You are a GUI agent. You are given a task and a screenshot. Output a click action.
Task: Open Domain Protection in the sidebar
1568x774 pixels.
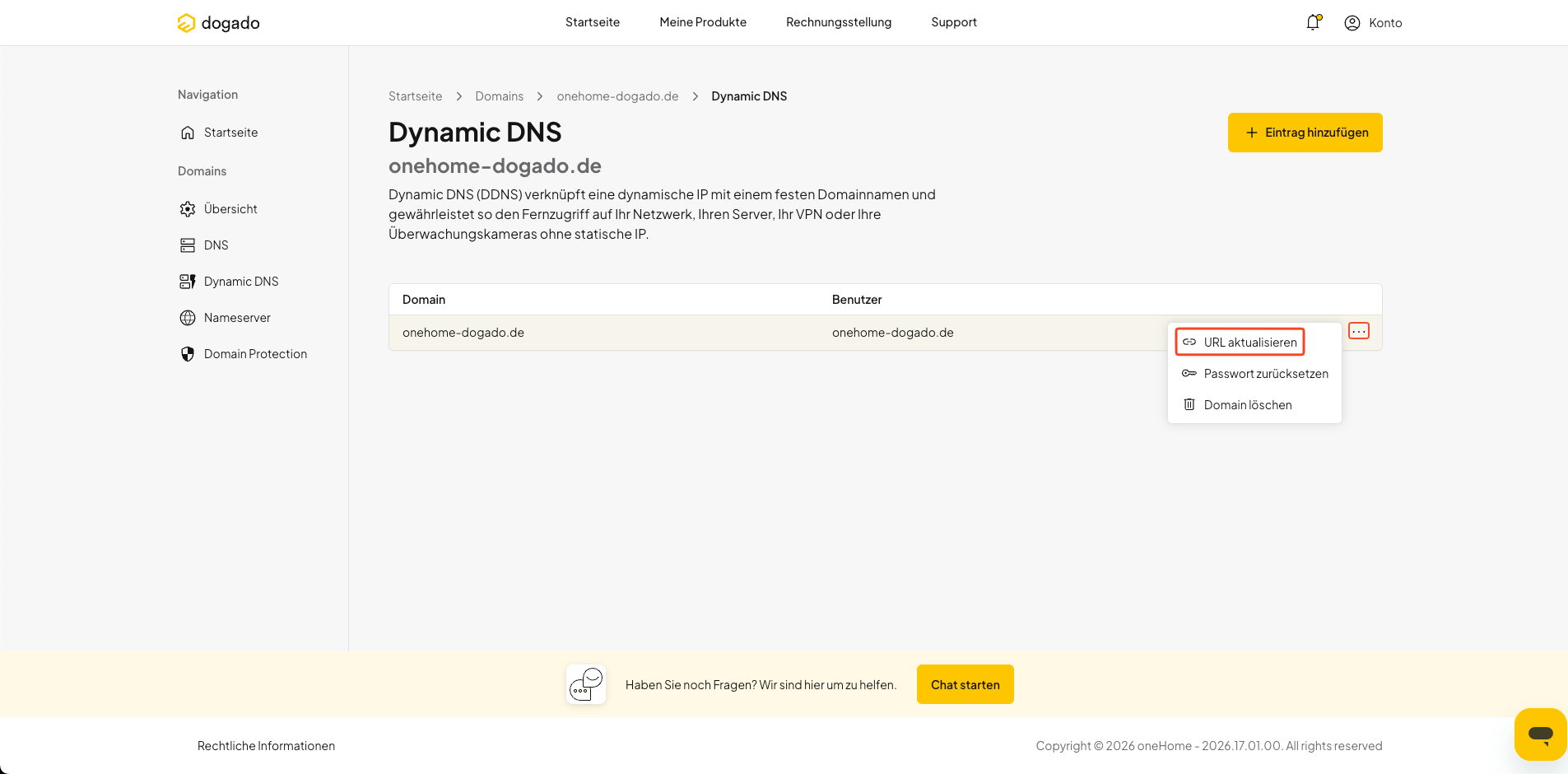click(x=255, y=354)
